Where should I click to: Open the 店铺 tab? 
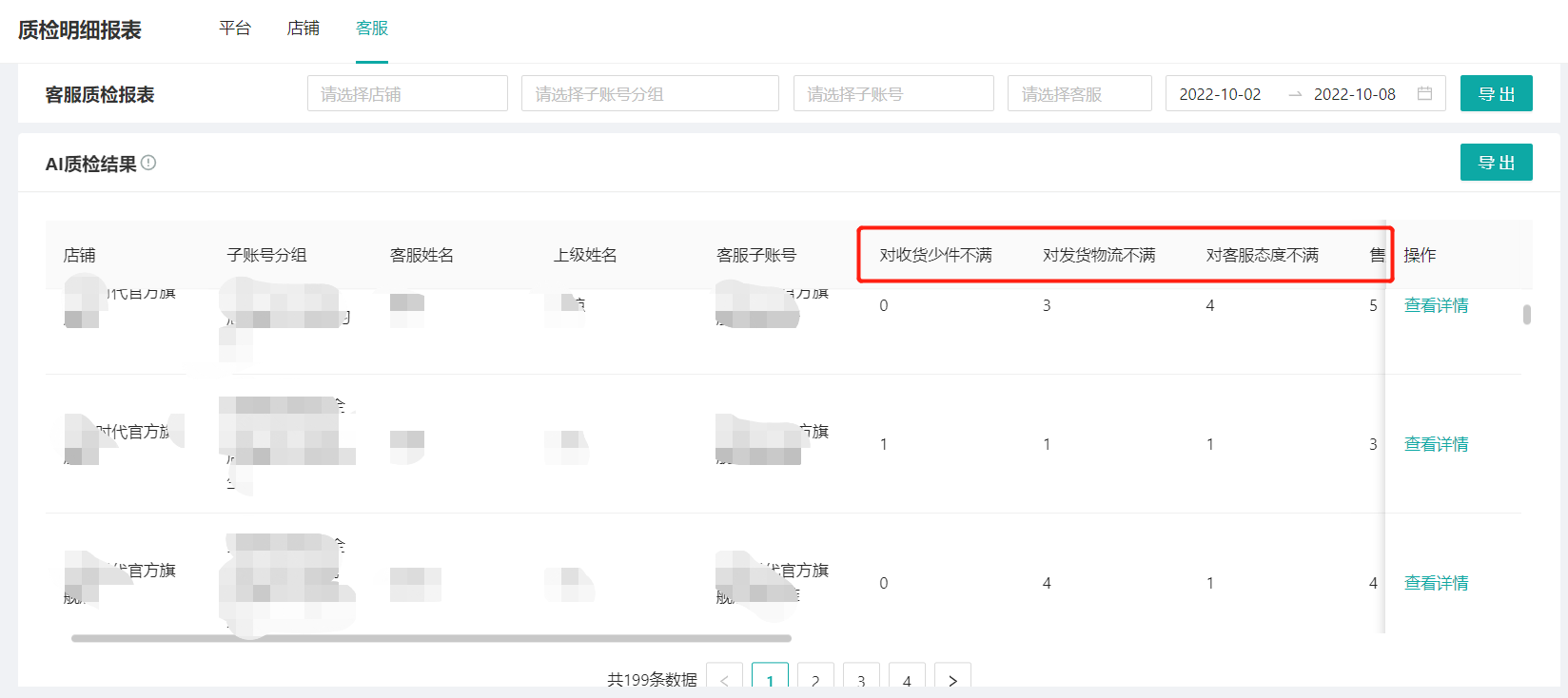pos(304,29)
